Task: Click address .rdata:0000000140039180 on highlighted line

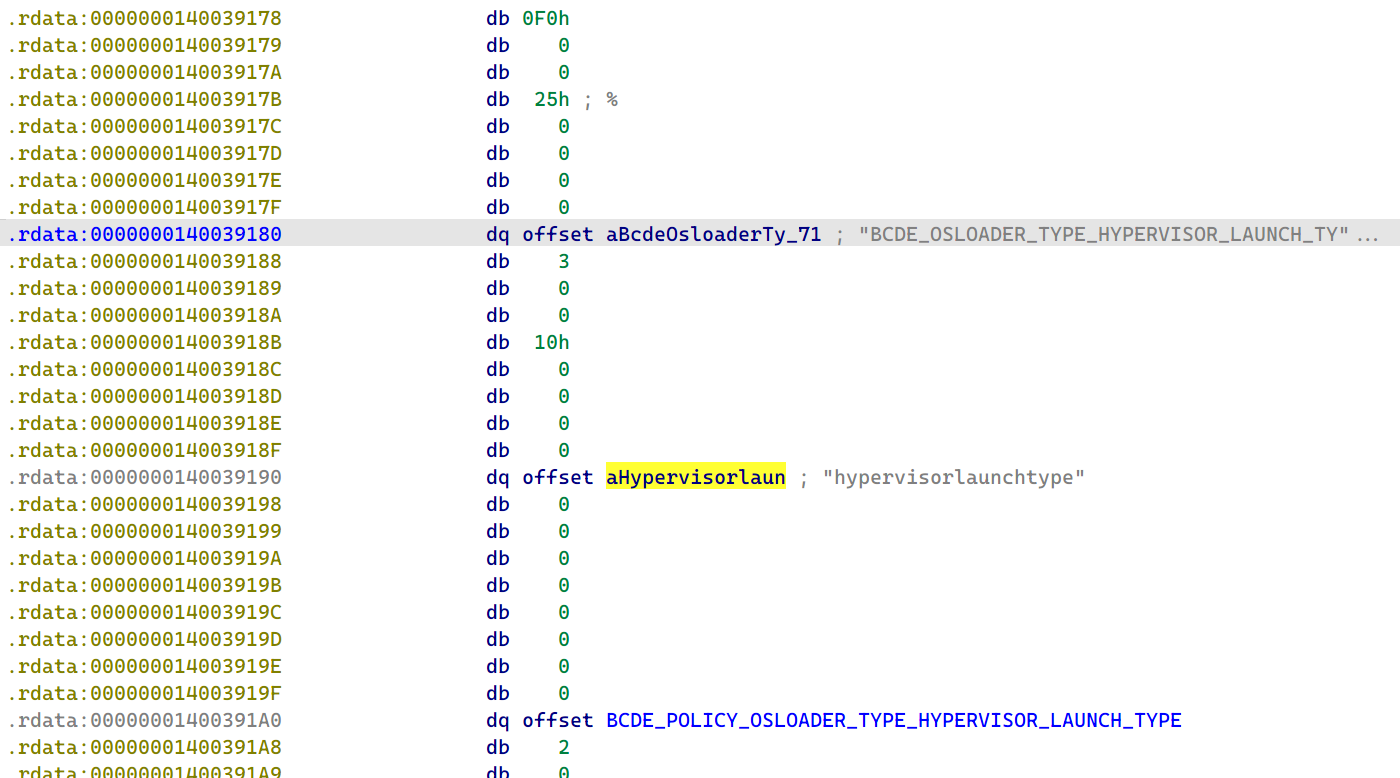Action: click(x=144, y=234)
